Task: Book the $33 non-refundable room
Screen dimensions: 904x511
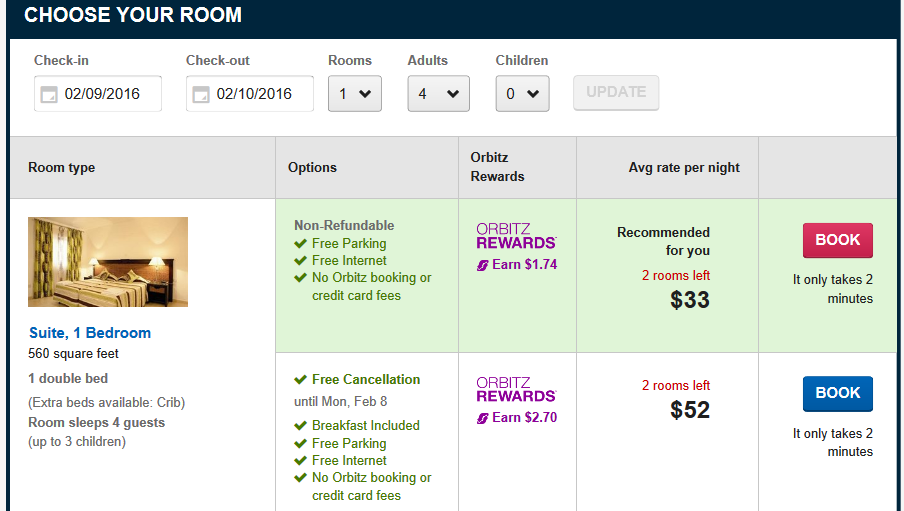Action: 838,240
